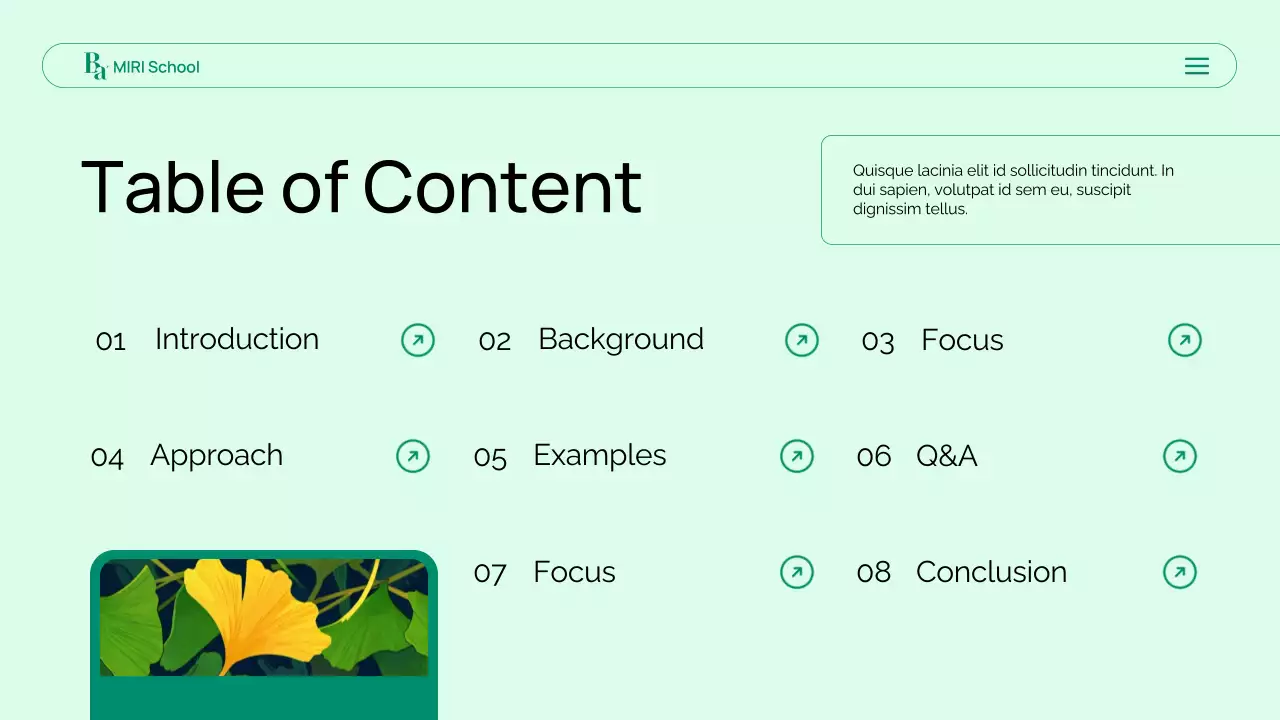Open the Q&A section link

[x=946, y=456]
